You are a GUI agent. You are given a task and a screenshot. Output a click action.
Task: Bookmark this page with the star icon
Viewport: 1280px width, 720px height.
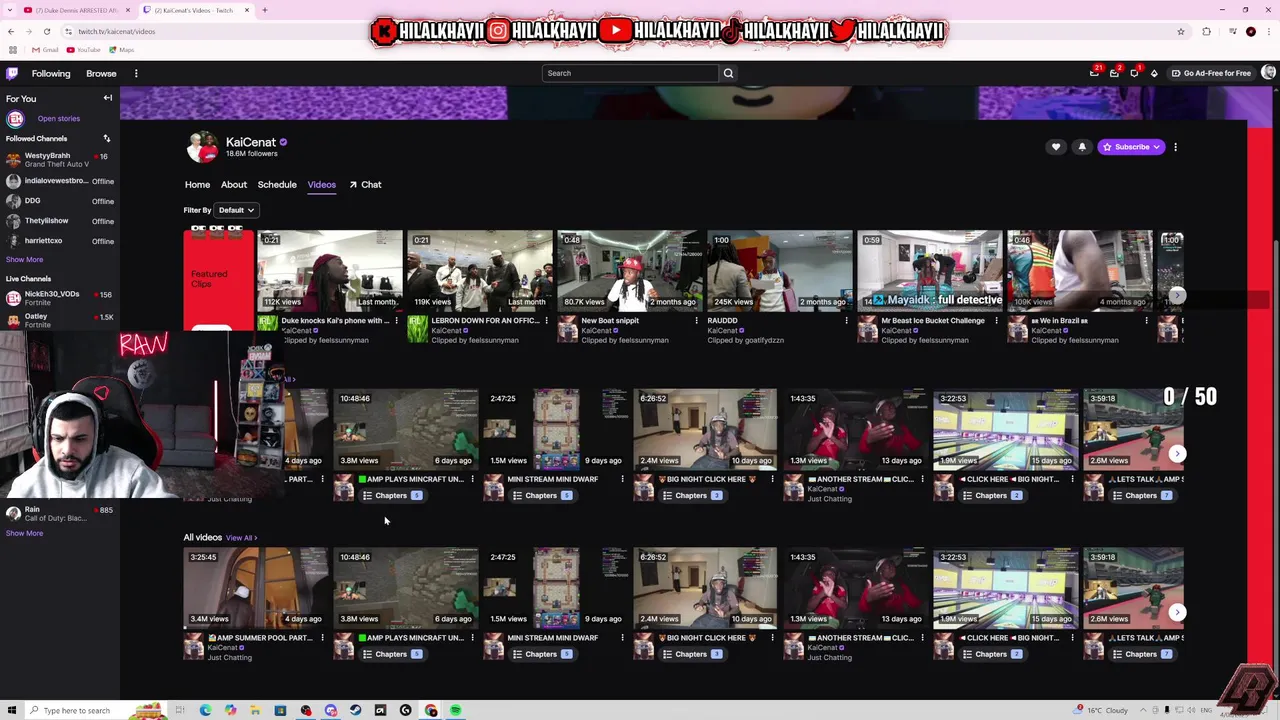[x=1181, y=31]
